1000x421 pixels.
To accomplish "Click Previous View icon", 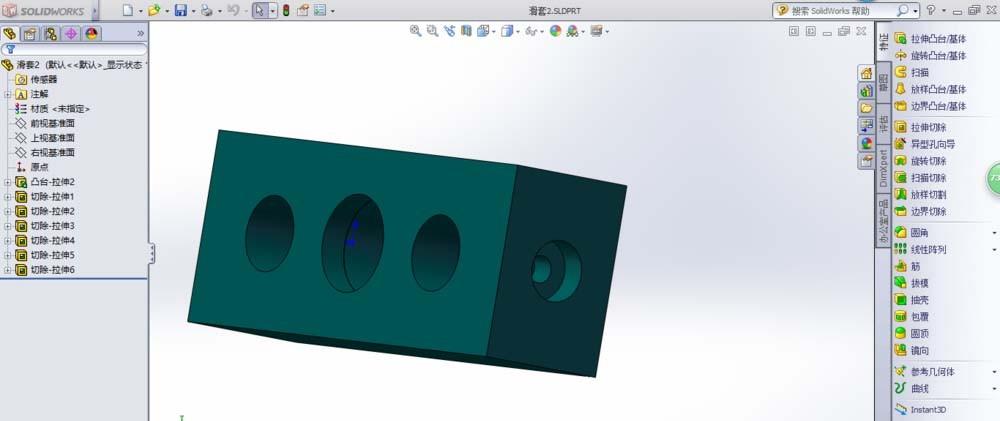I will click(450, 31).
